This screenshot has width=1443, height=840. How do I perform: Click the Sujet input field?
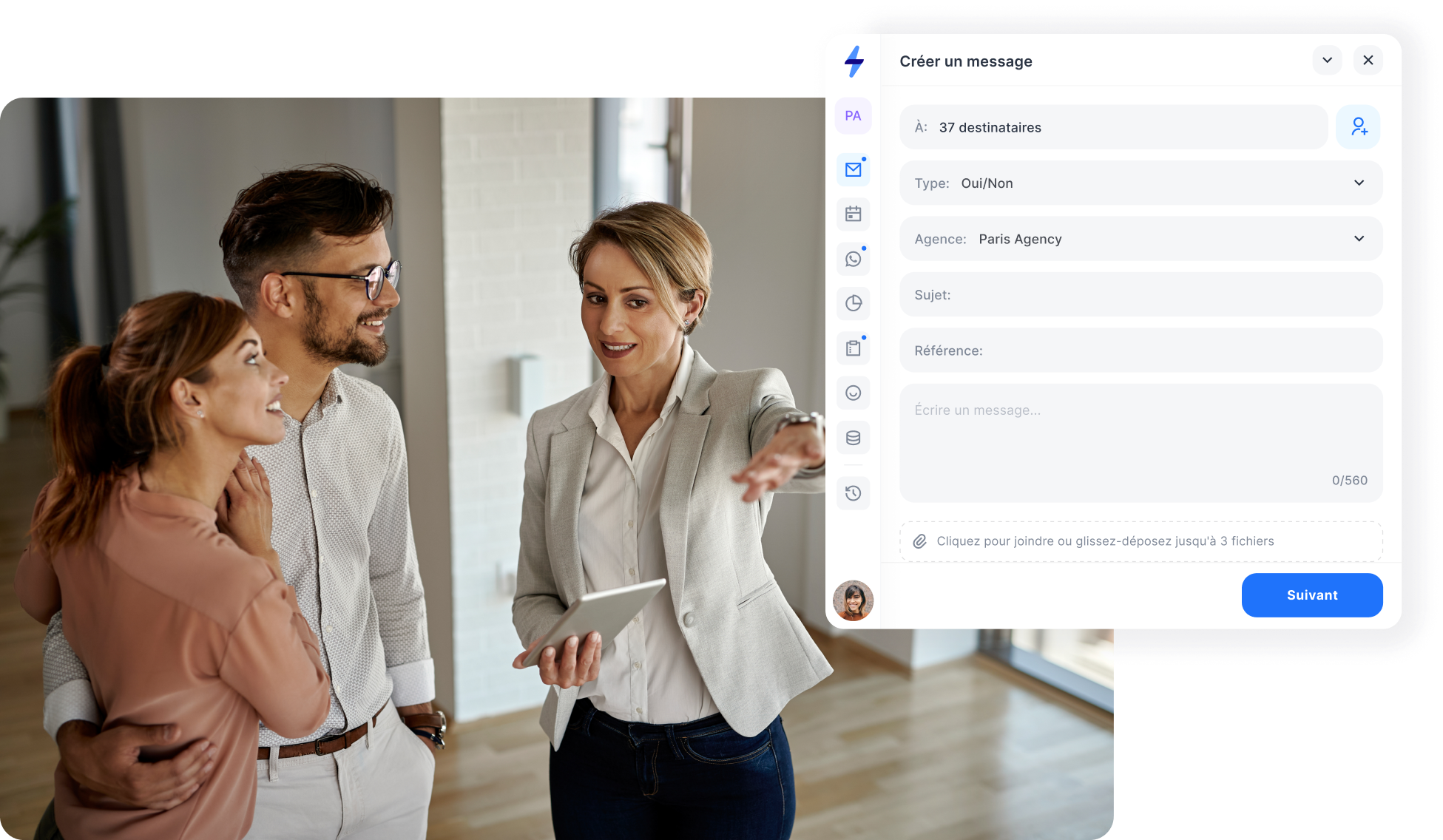tap(1140, 294)
